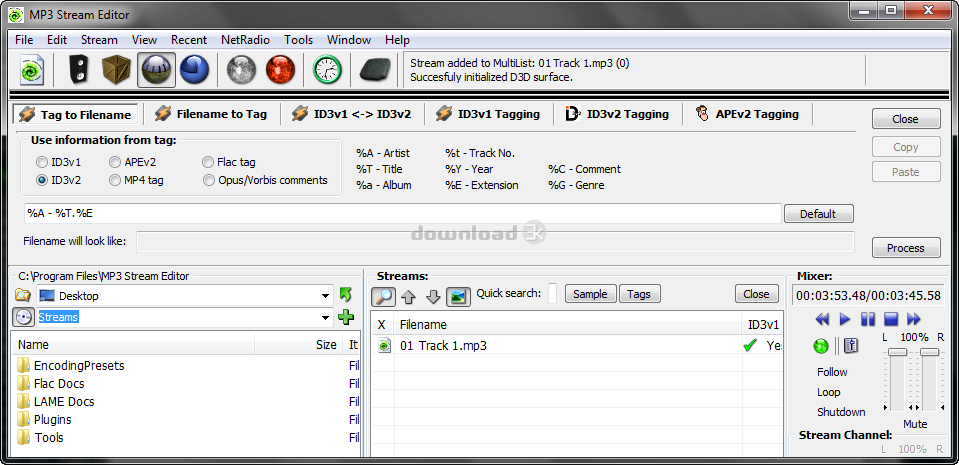Stop playback in the mixer
The width and height of the screenshot is (959, 465).
click(890, 319)
